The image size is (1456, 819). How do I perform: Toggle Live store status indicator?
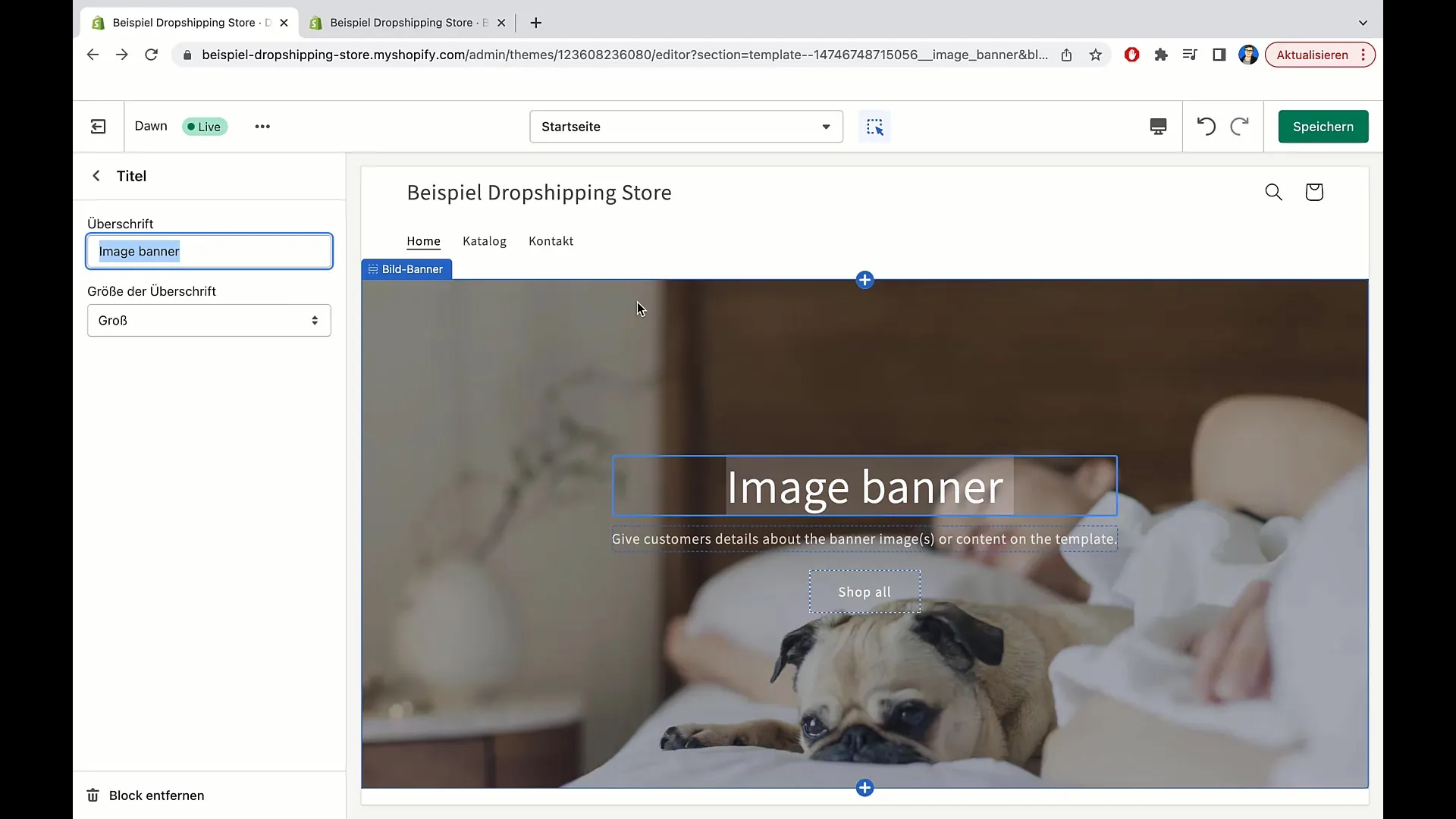coord(204,126)
